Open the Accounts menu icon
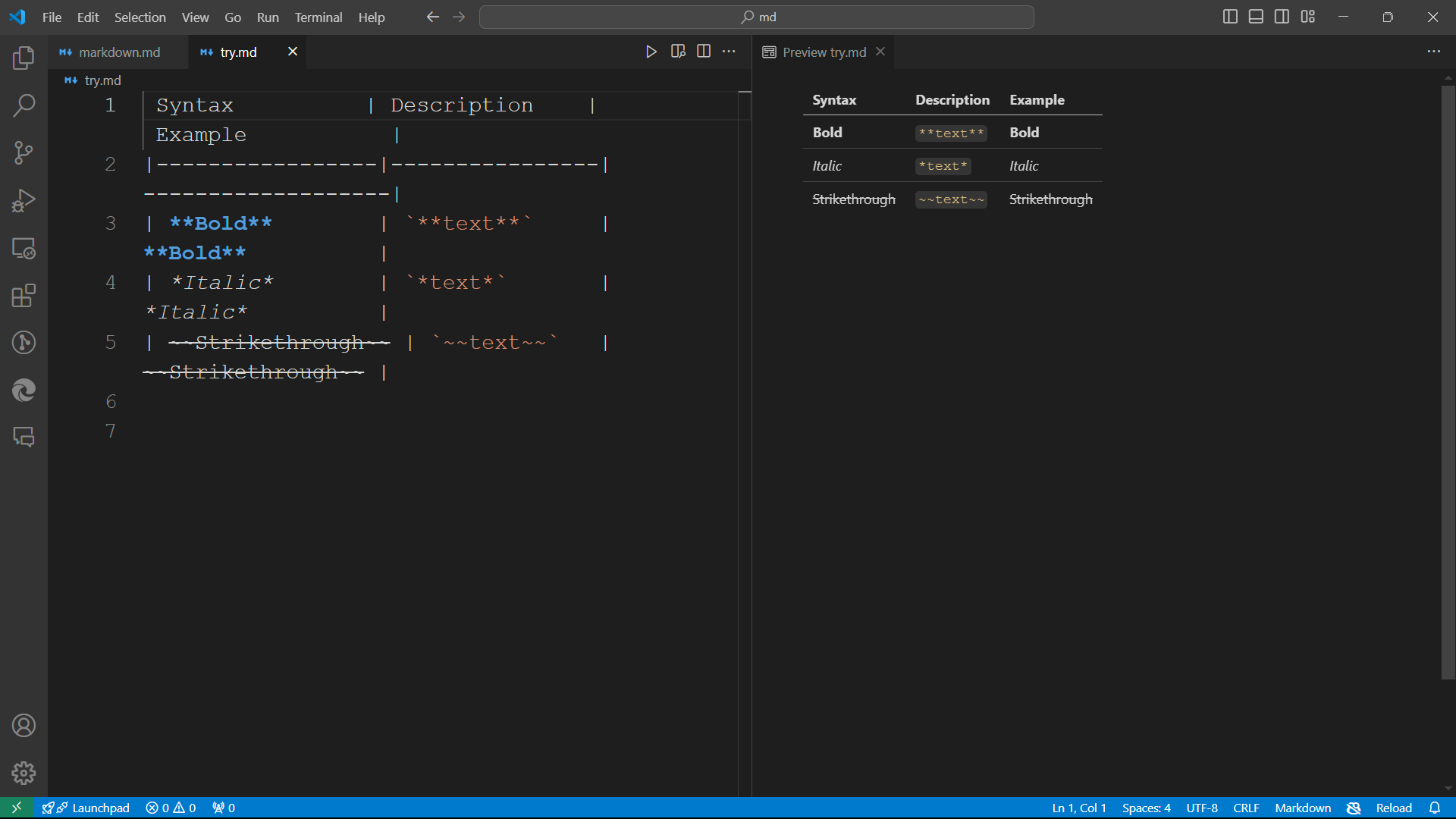Image resolution: width=1456 pixels, height=819 pixels. 24,726
